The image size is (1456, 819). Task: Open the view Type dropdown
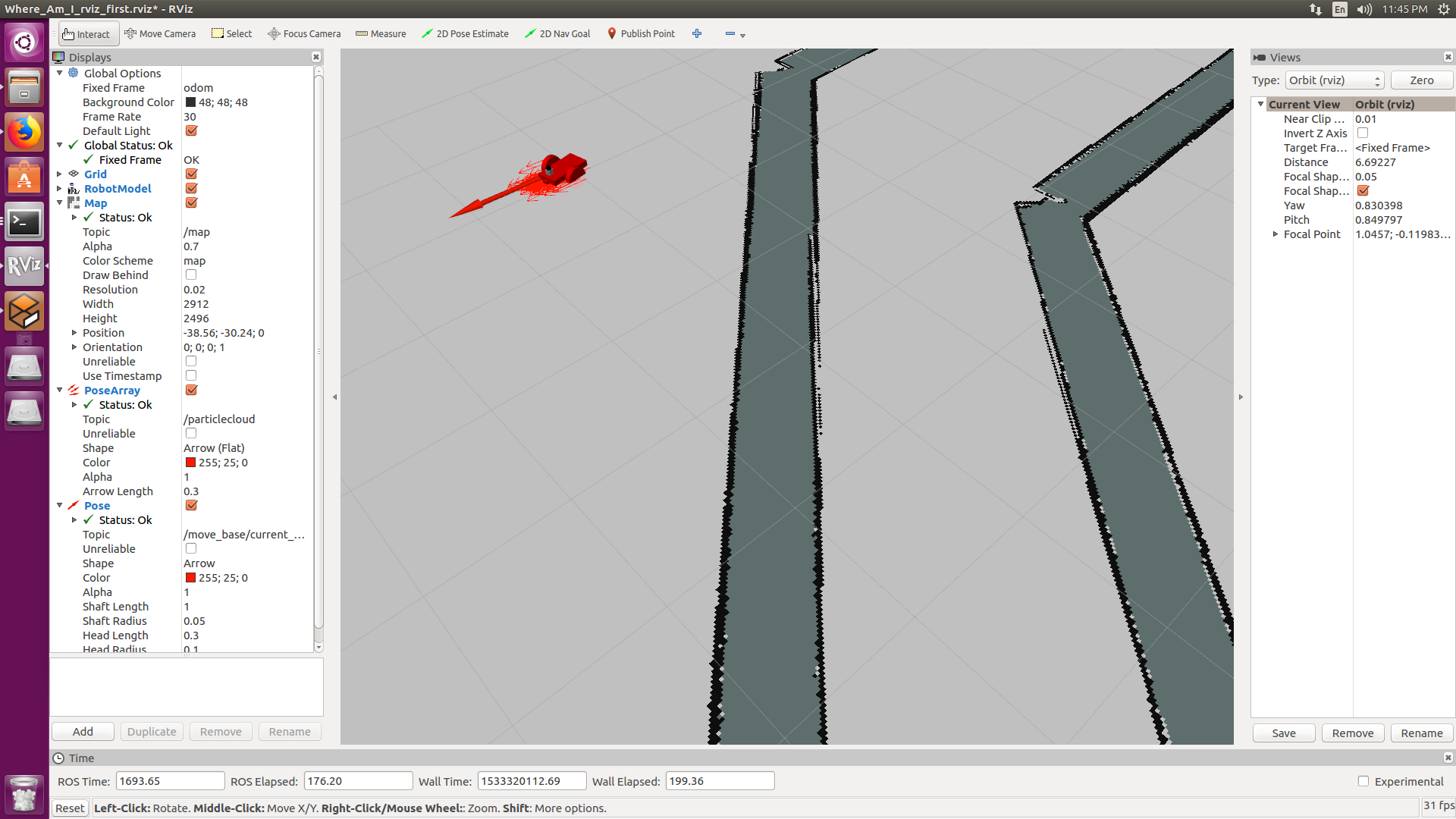click(x=1334, y=80)
